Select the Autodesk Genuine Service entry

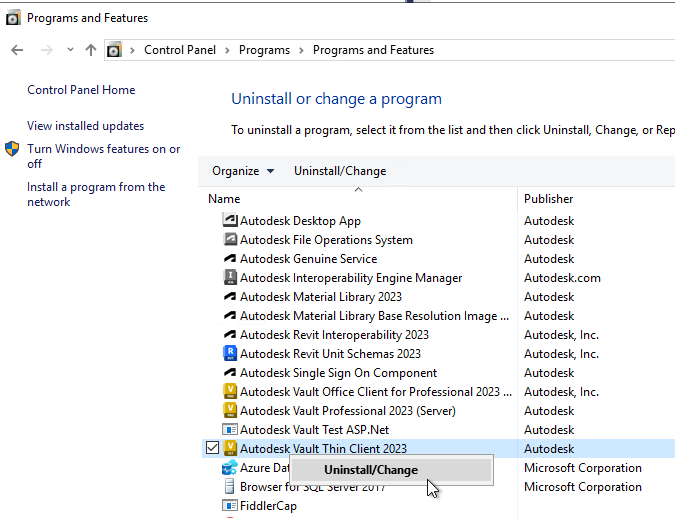(308, 259)
